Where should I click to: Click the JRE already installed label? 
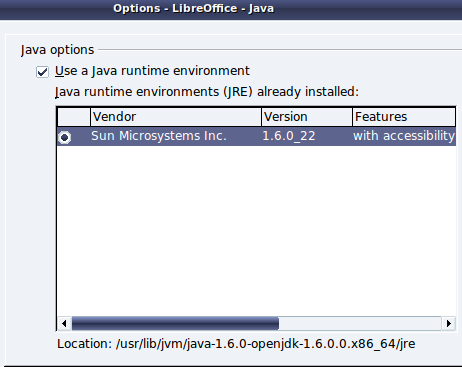(207, 92)
